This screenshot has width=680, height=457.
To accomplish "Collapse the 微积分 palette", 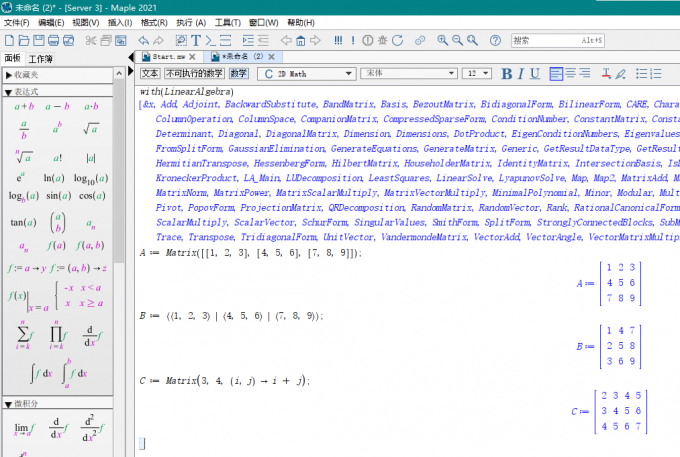I will [8, 404].
